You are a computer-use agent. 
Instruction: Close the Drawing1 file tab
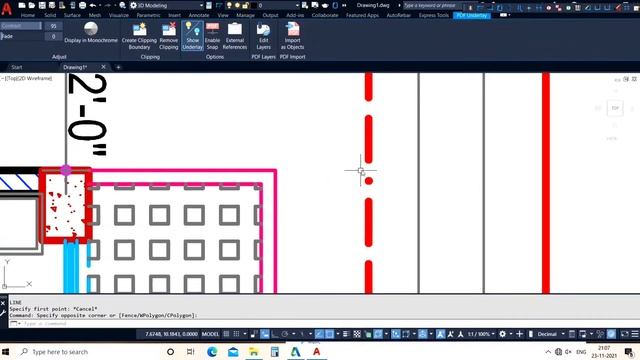[x=103, y=67]
